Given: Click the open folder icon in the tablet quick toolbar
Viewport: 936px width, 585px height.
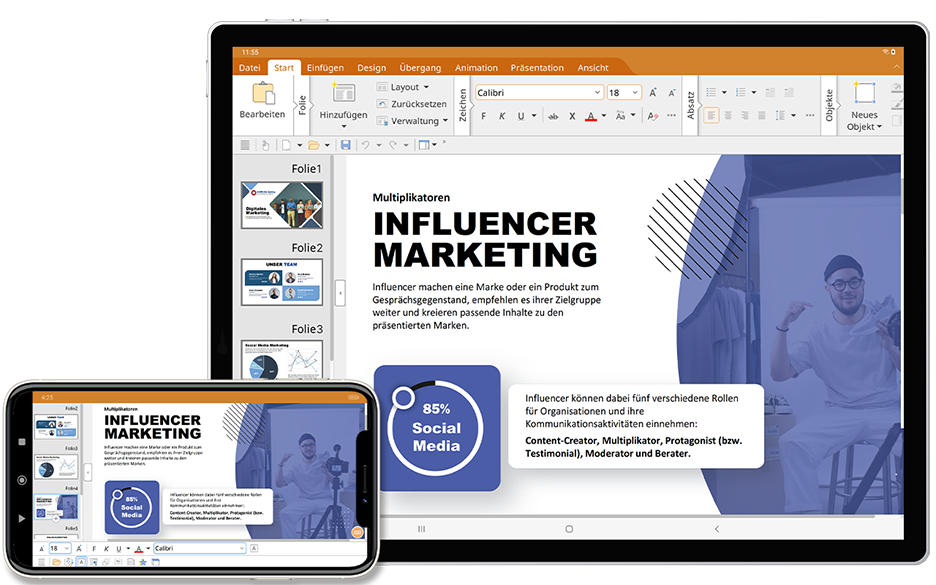Looking at the screenshot, I should point(313,144).
